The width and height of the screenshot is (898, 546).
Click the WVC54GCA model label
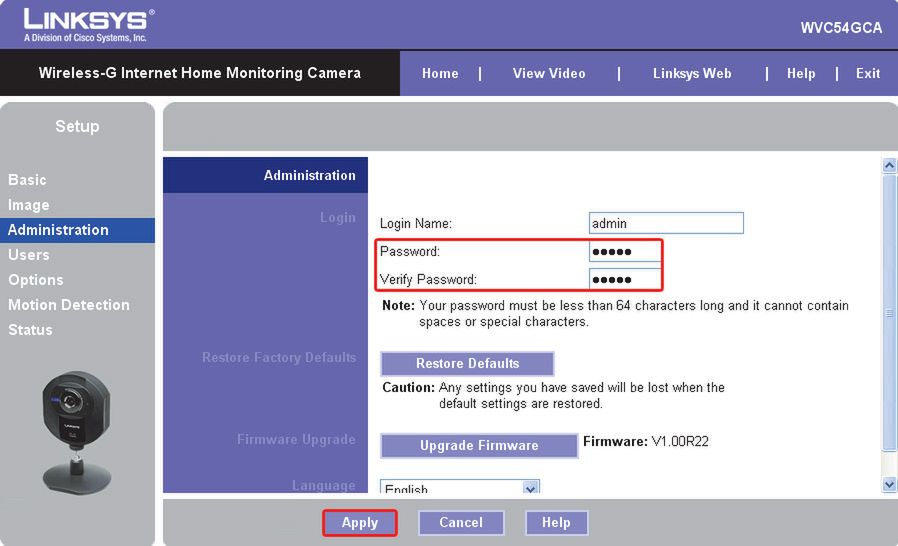click(841, 28)
